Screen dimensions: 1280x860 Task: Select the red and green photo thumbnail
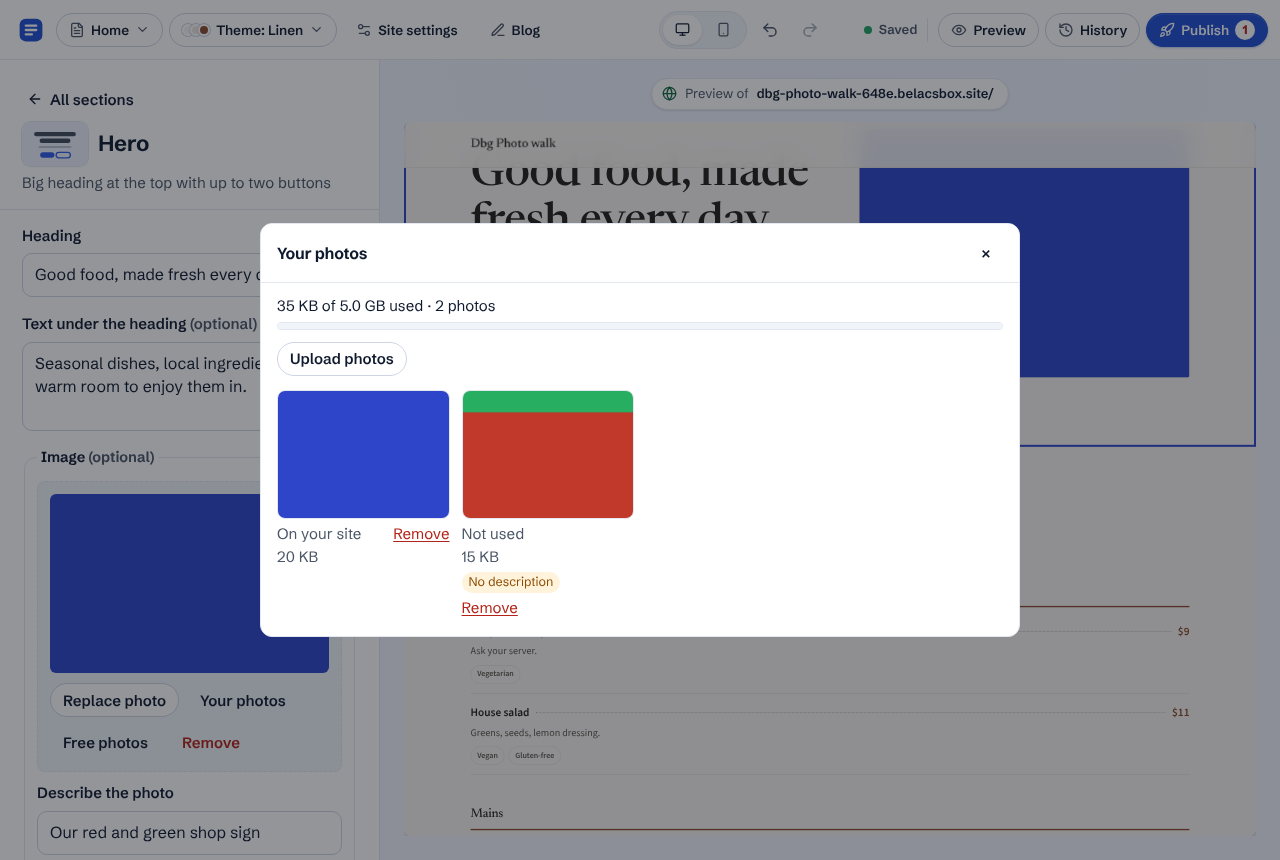(548, 454)
